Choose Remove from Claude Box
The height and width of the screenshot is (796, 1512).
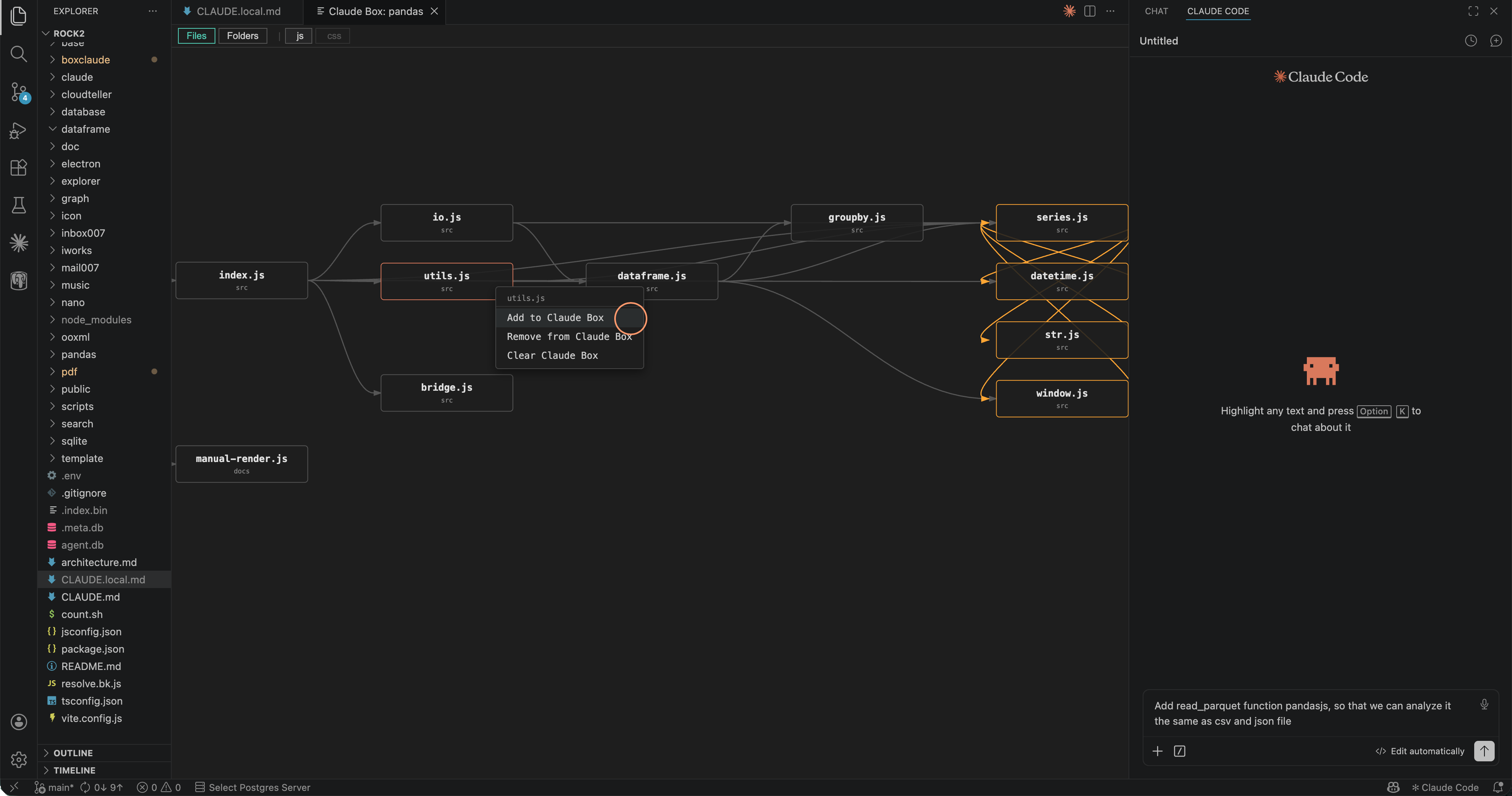[x=569, y=336]
